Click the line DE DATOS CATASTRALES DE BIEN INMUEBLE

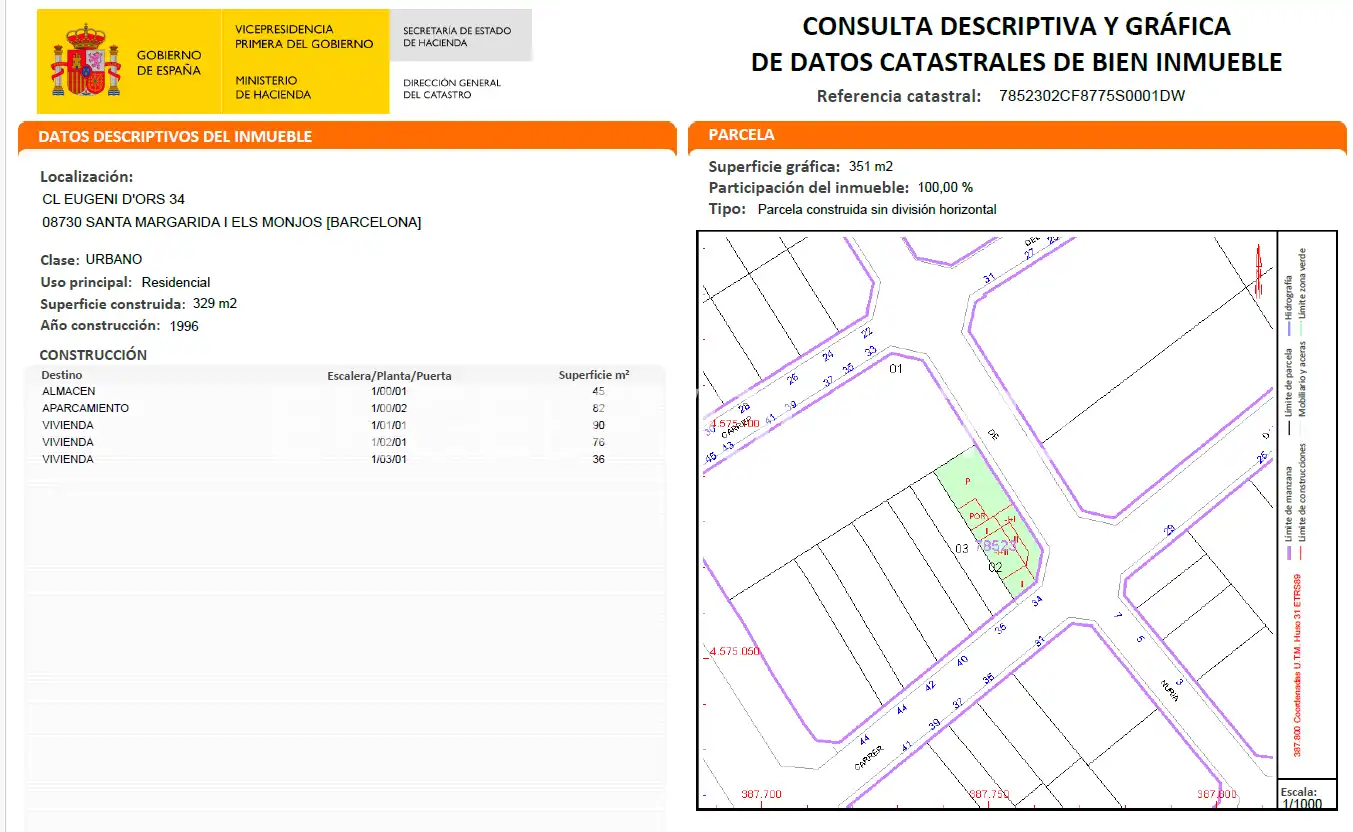[1017, 62]
